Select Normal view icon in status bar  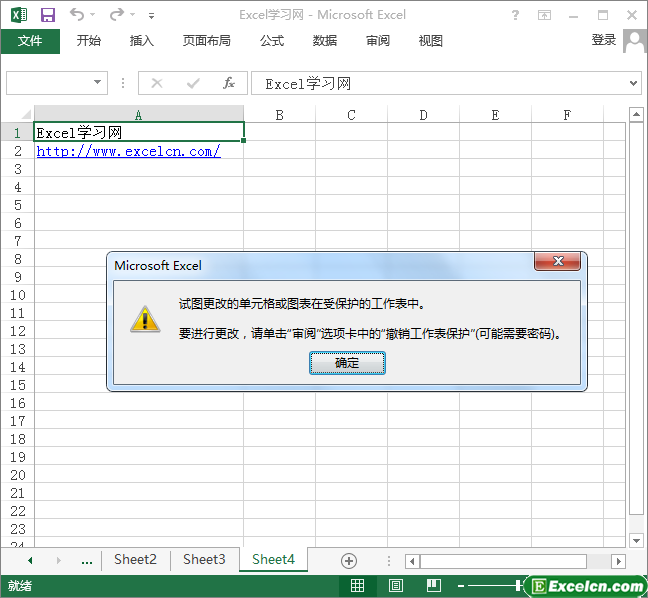[358, 585]
